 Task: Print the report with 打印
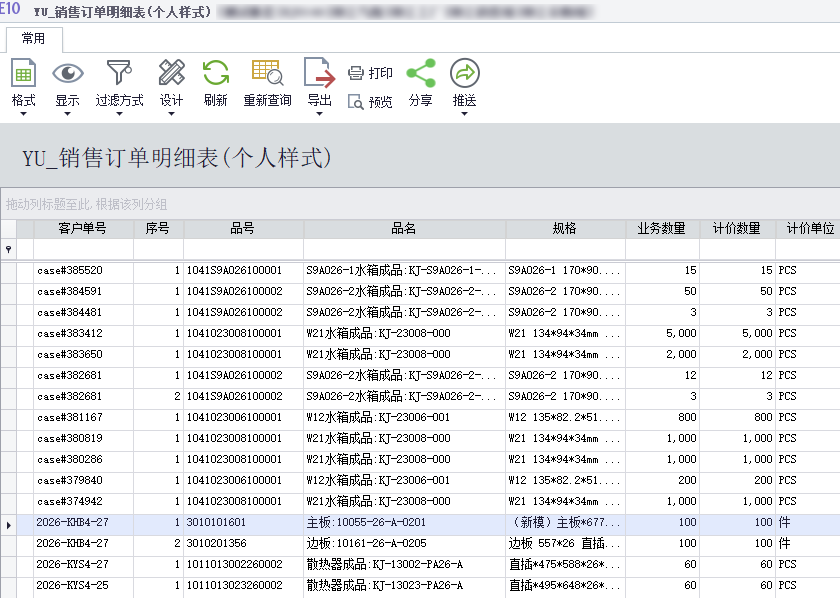(370, 73)
